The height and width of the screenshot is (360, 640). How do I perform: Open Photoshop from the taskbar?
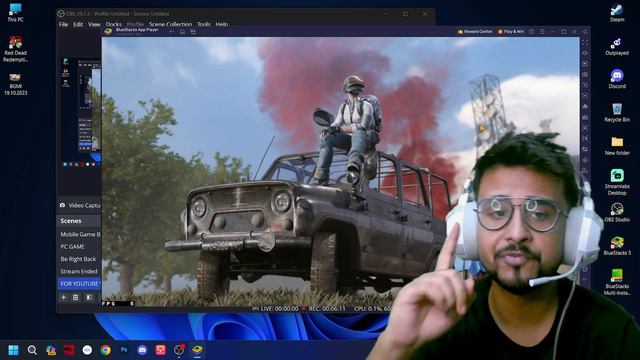click(124, 350)
